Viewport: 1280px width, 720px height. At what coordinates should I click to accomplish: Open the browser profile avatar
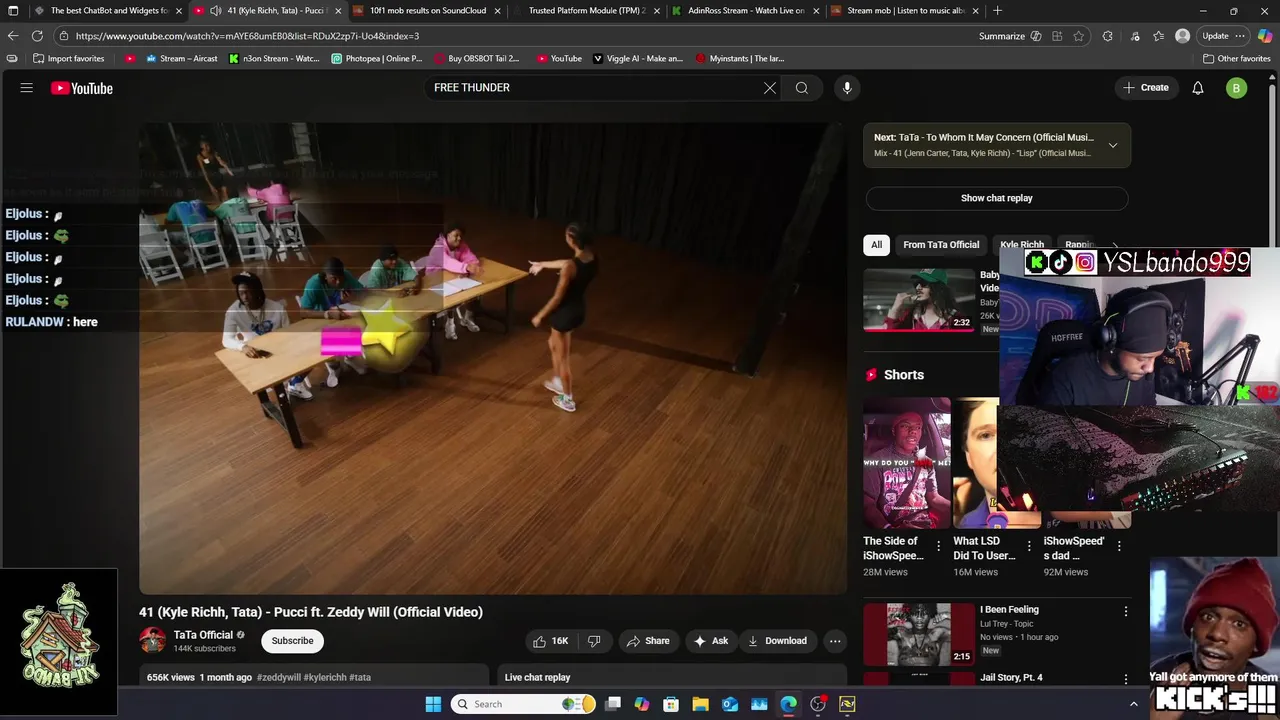(x=1183, y=36)
